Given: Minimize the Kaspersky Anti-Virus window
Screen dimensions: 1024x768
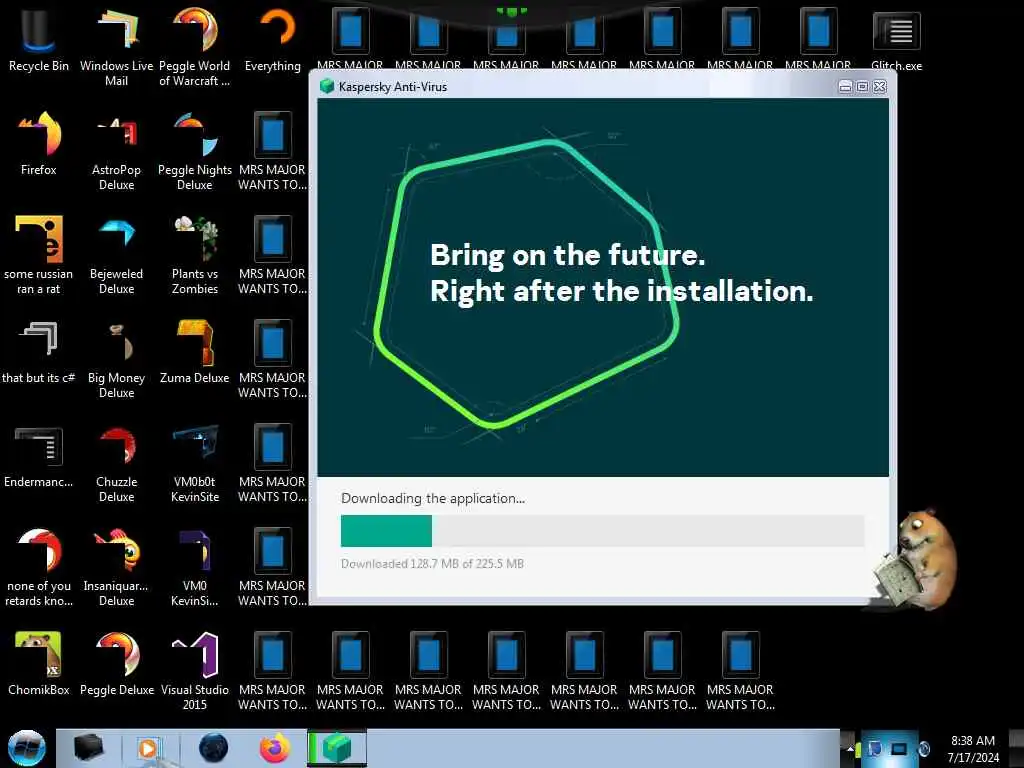Looking at the screenshot, I should tap(845, 87).
